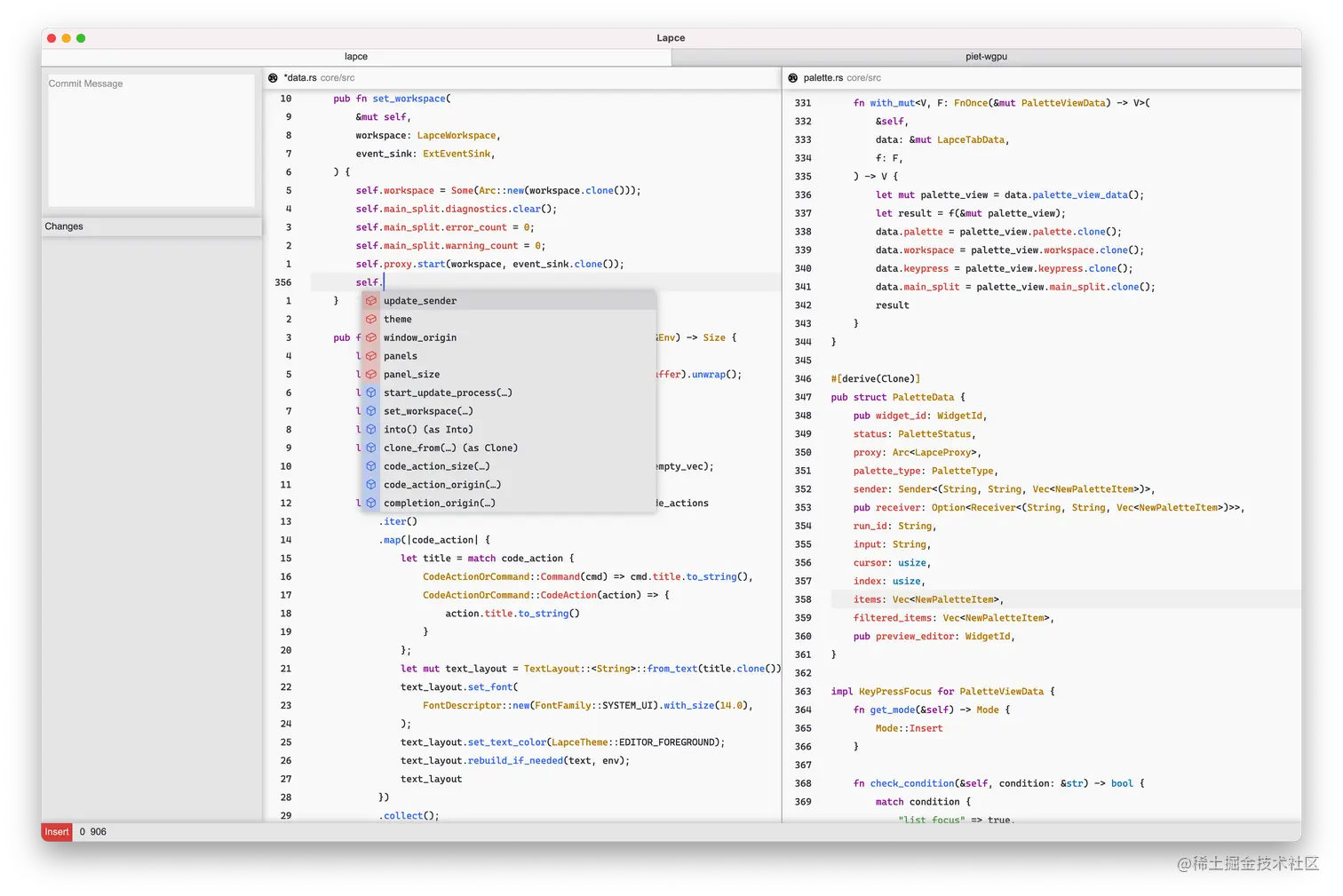This screenshot has width=1343, height=896.
Task: Click 'LapceWorkspace' type in data.rs
Action: coord(457,136)
